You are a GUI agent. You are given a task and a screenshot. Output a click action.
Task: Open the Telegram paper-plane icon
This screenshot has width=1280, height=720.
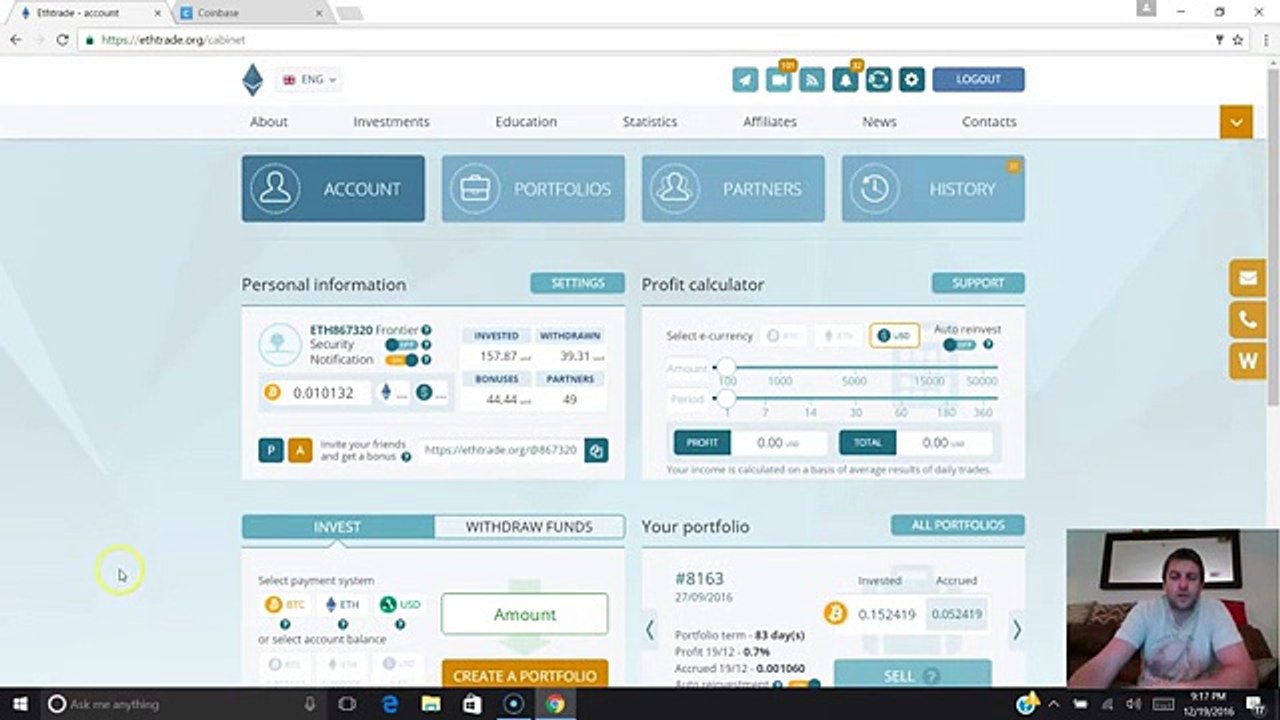point(745,79)
